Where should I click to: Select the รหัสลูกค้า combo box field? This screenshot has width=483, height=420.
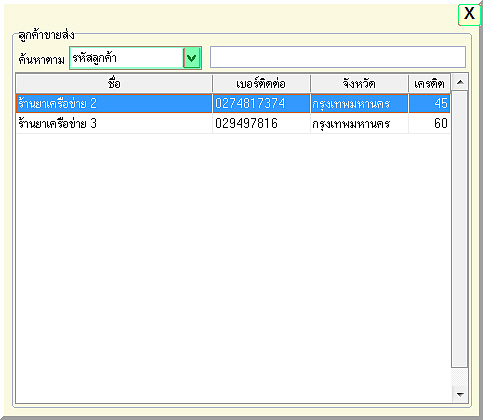click(135, 58)
